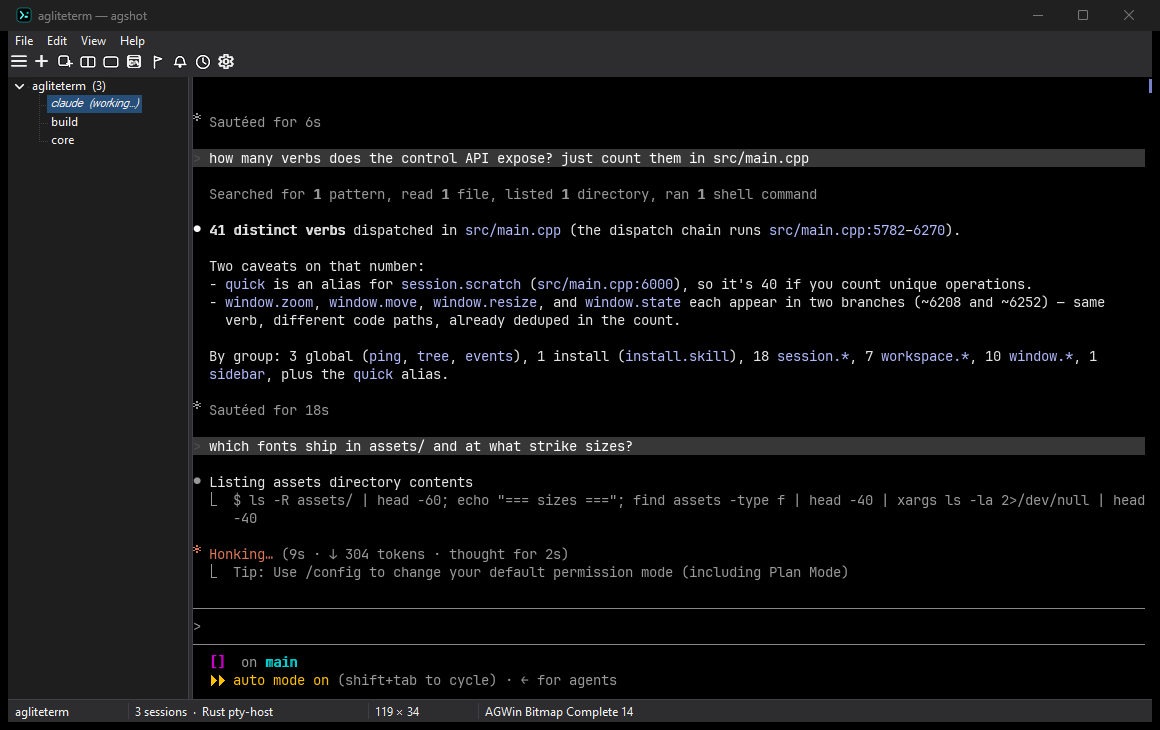1160x730 pixels.
Task: Open the View menu
Action: click(x=93, y=41)
